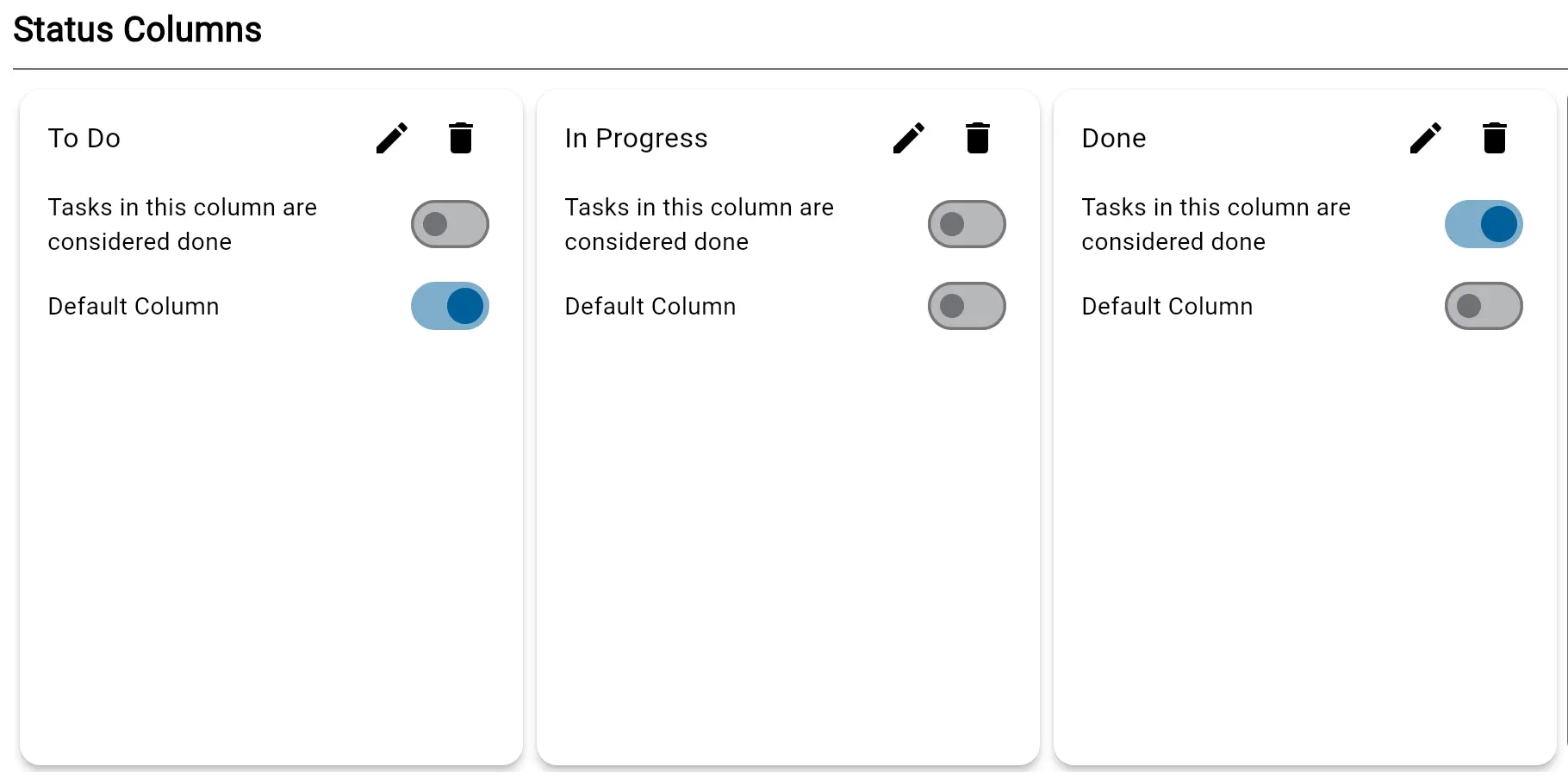This screenshot has height=779, width=1568.
Task: Toggle Default Column switch in Done card
Action: click(1484, 306)
